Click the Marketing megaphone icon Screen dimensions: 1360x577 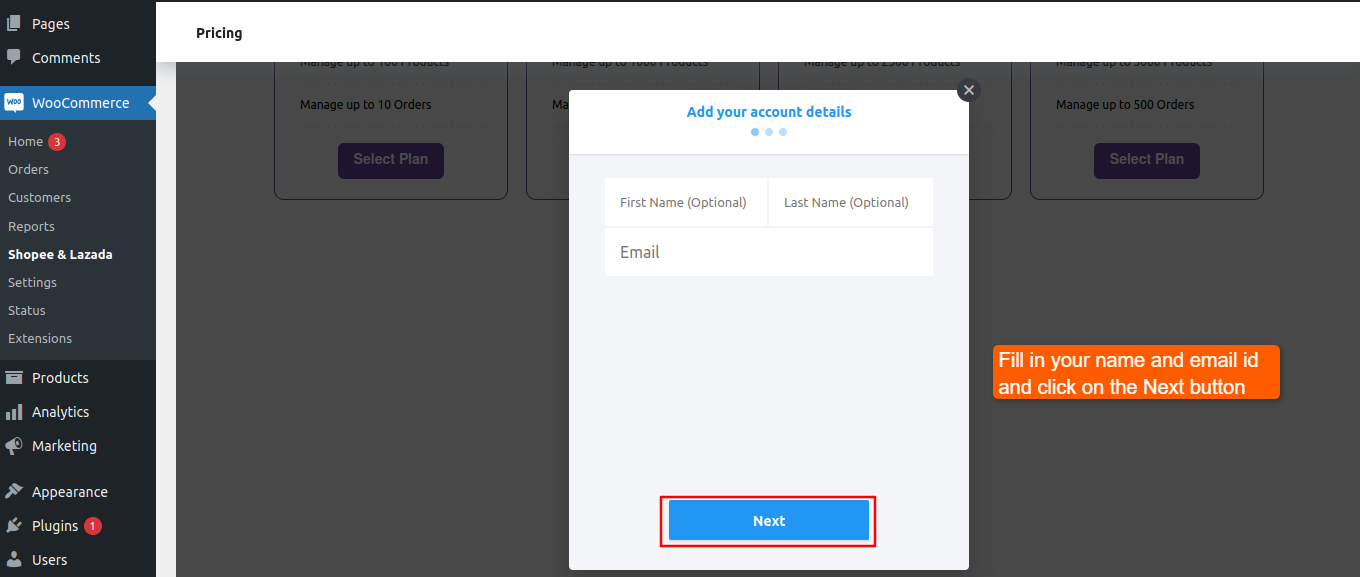[x=14, y=445]
